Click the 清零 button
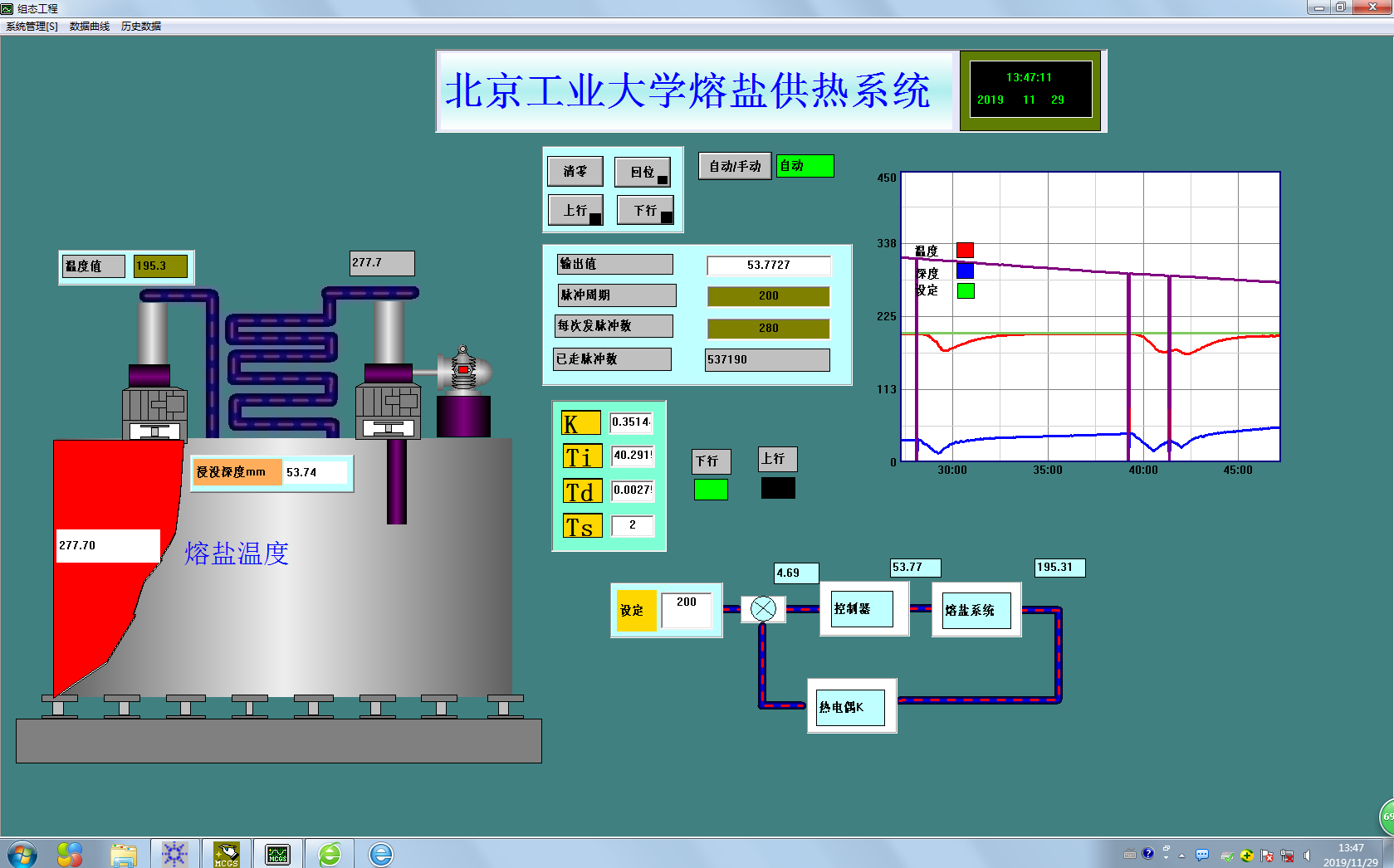The image size is (1394, 868). pos(575,172)
